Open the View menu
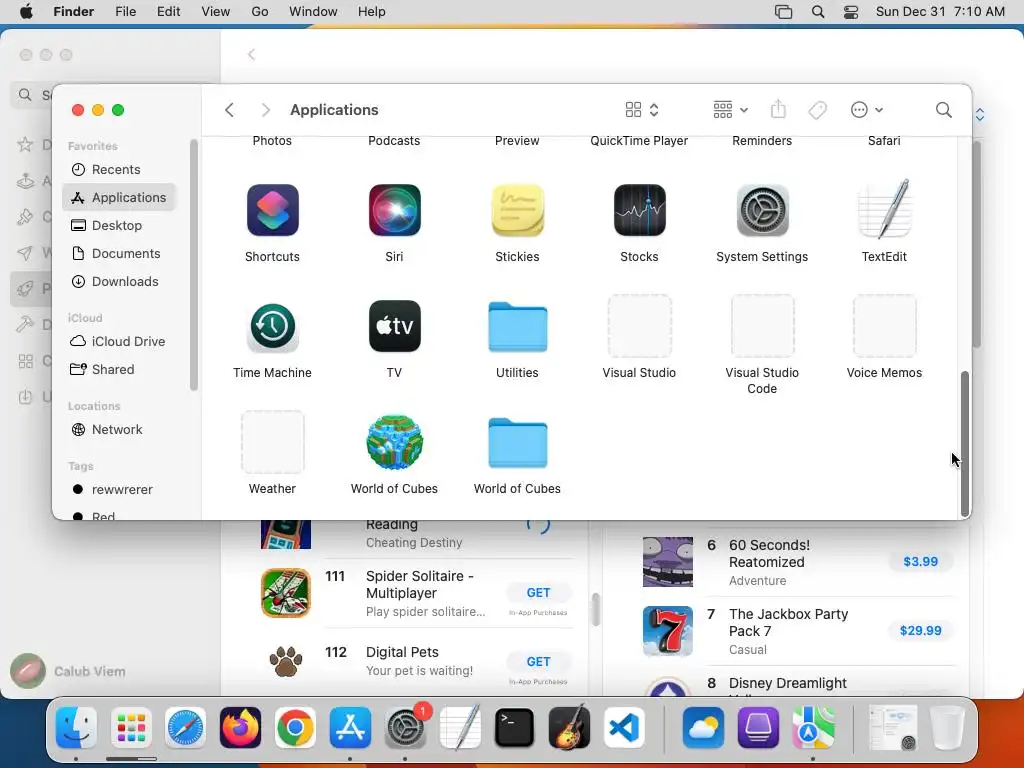Screen dimensions: 1024x768 coord(215,12)
